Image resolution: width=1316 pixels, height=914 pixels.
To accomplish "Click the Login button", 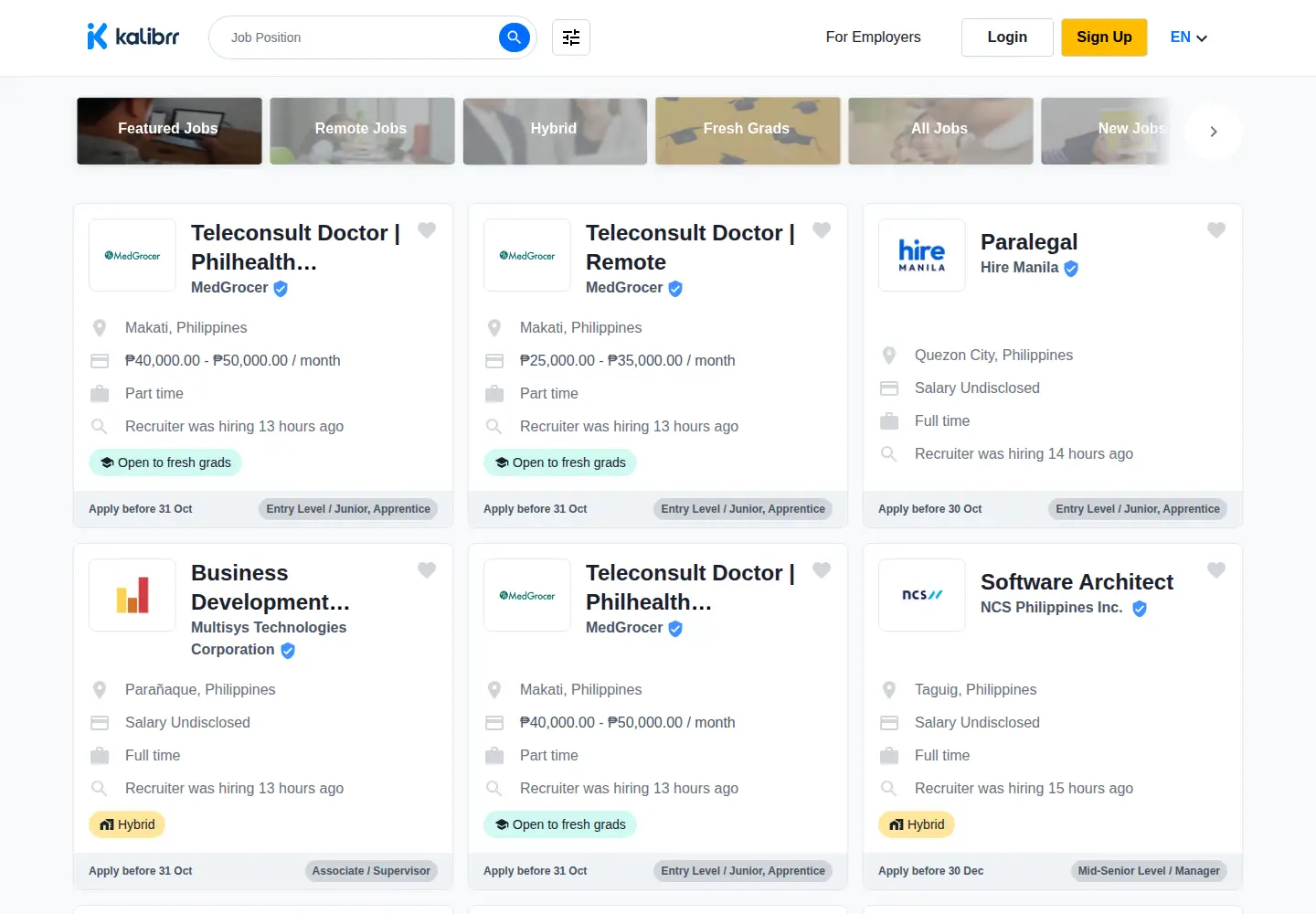I will [x=1007, y=37].
